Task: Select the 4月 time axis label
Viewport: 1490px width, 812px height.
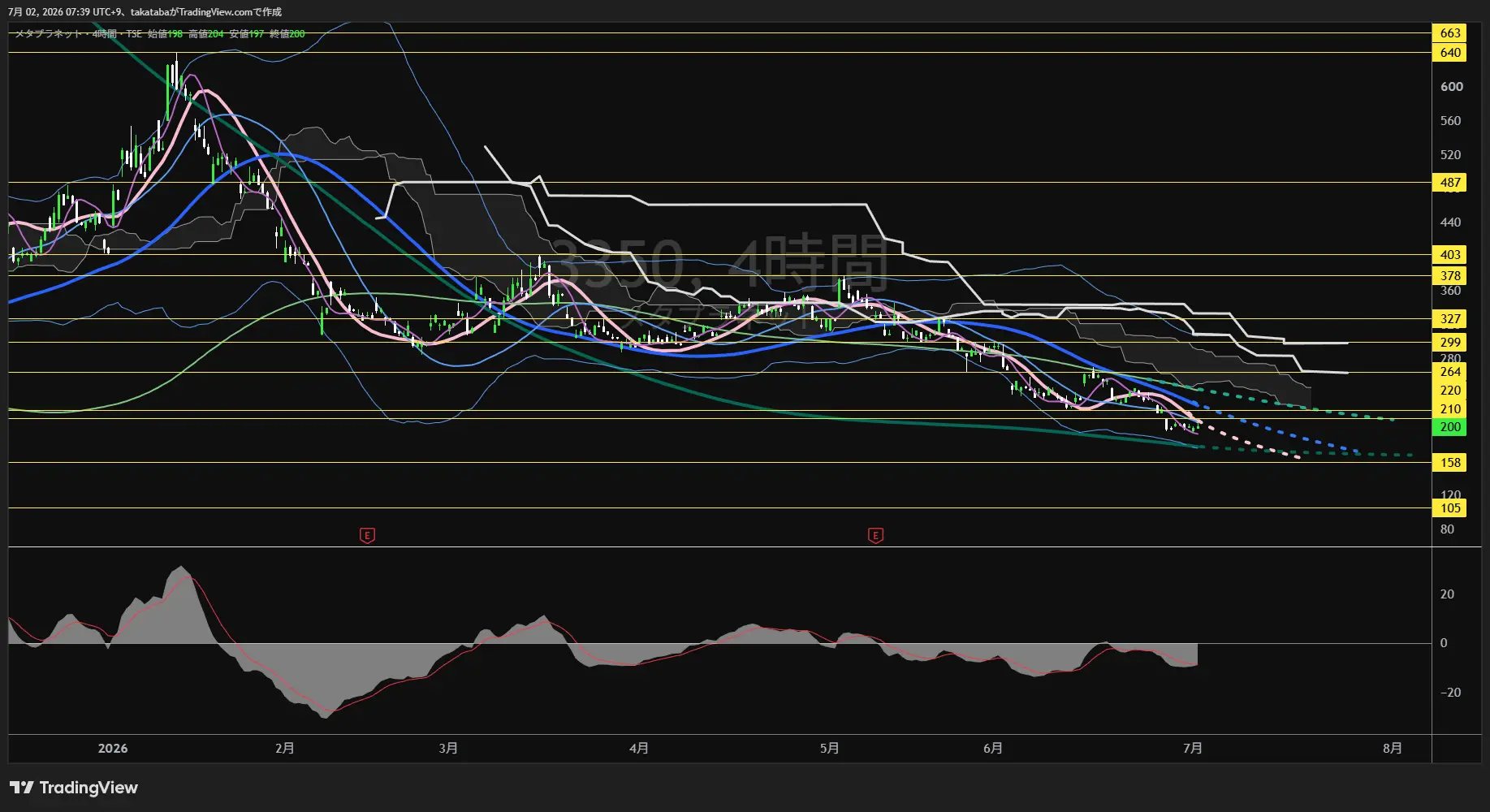Action: [x=639, y=748]
